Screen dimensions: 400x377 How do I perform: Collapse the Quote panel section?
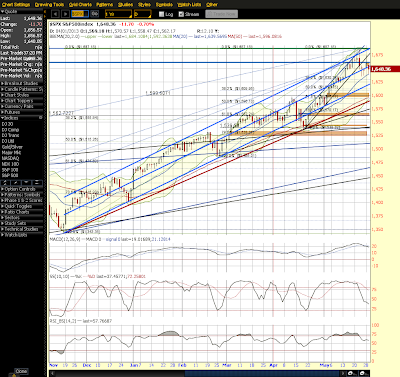[x=11, y=11]
